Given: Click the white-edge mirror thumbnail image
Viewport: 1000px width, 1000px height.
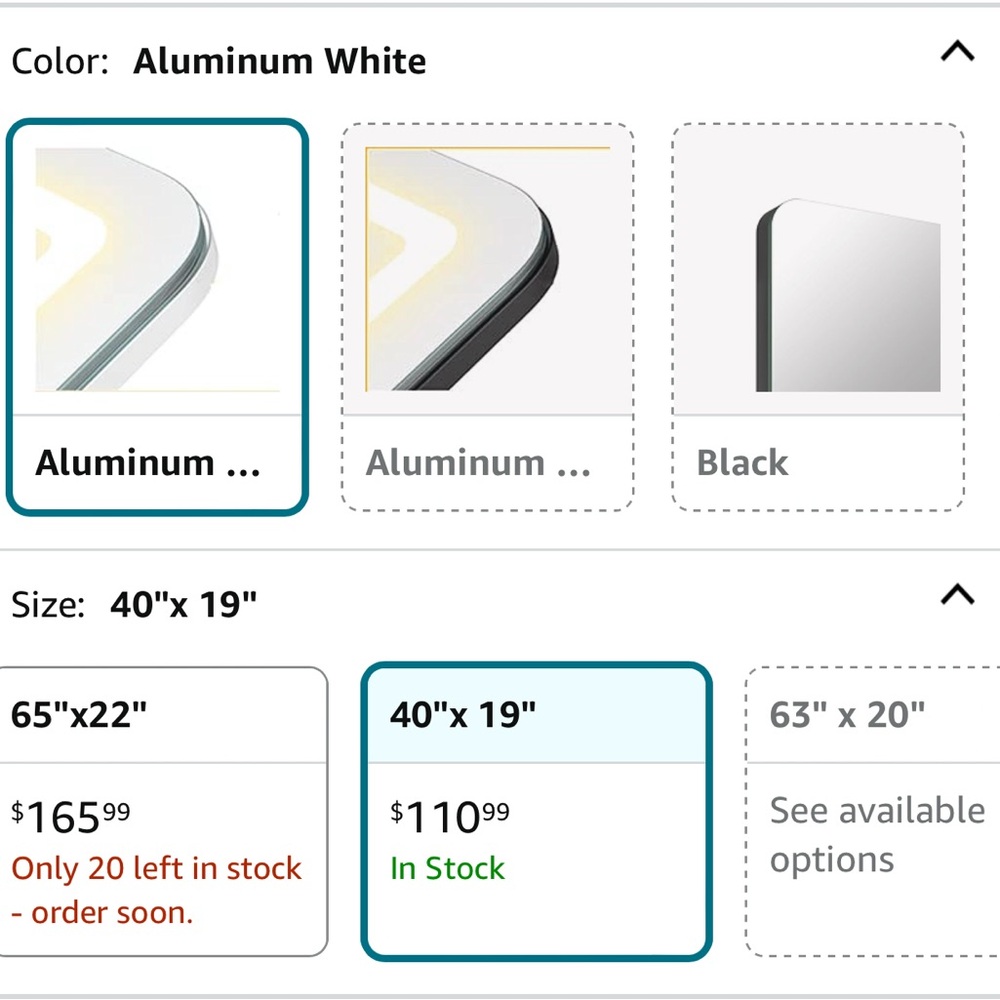Looking at the screenshot, I should (x=157, y=269).
